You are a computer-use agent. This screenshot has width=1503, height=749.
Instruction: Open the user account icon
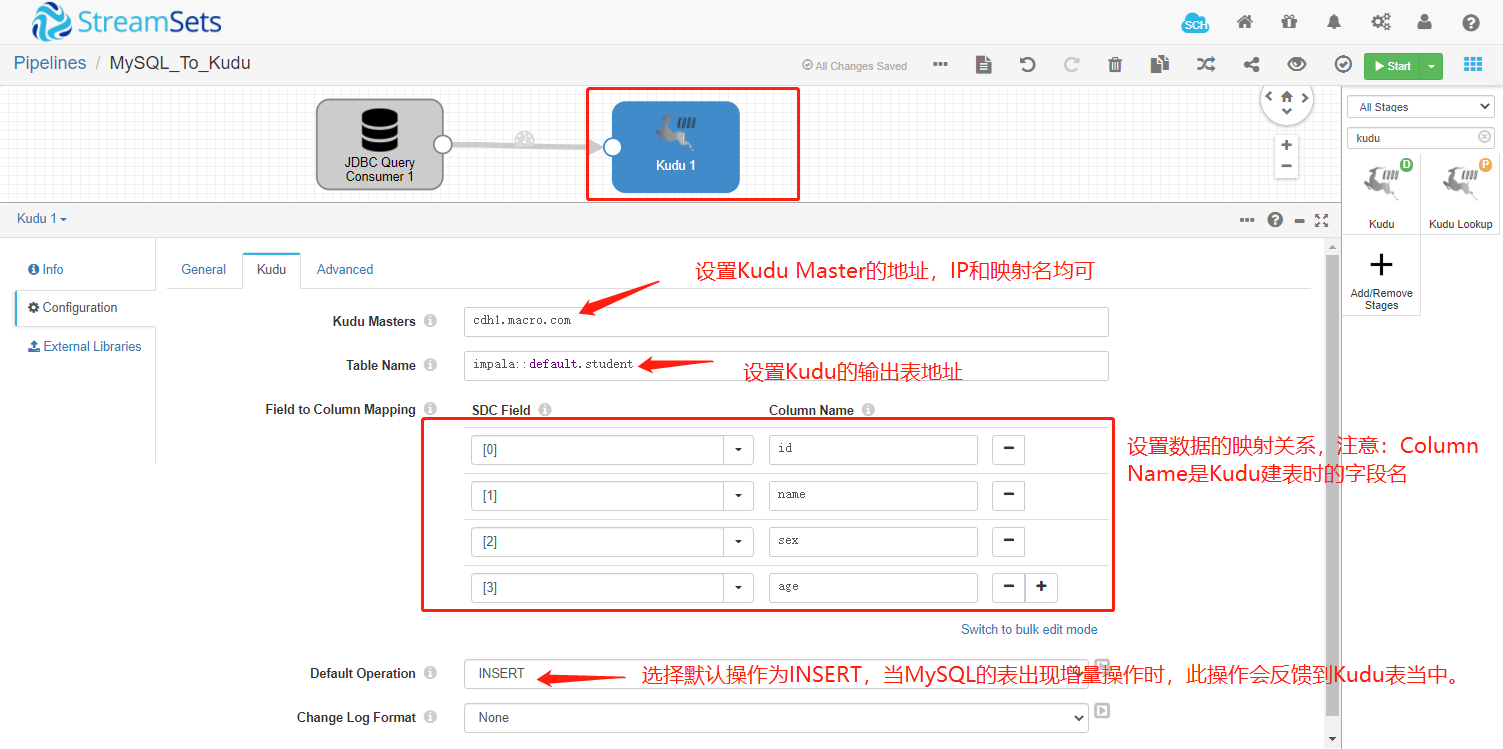[1425, 22]
